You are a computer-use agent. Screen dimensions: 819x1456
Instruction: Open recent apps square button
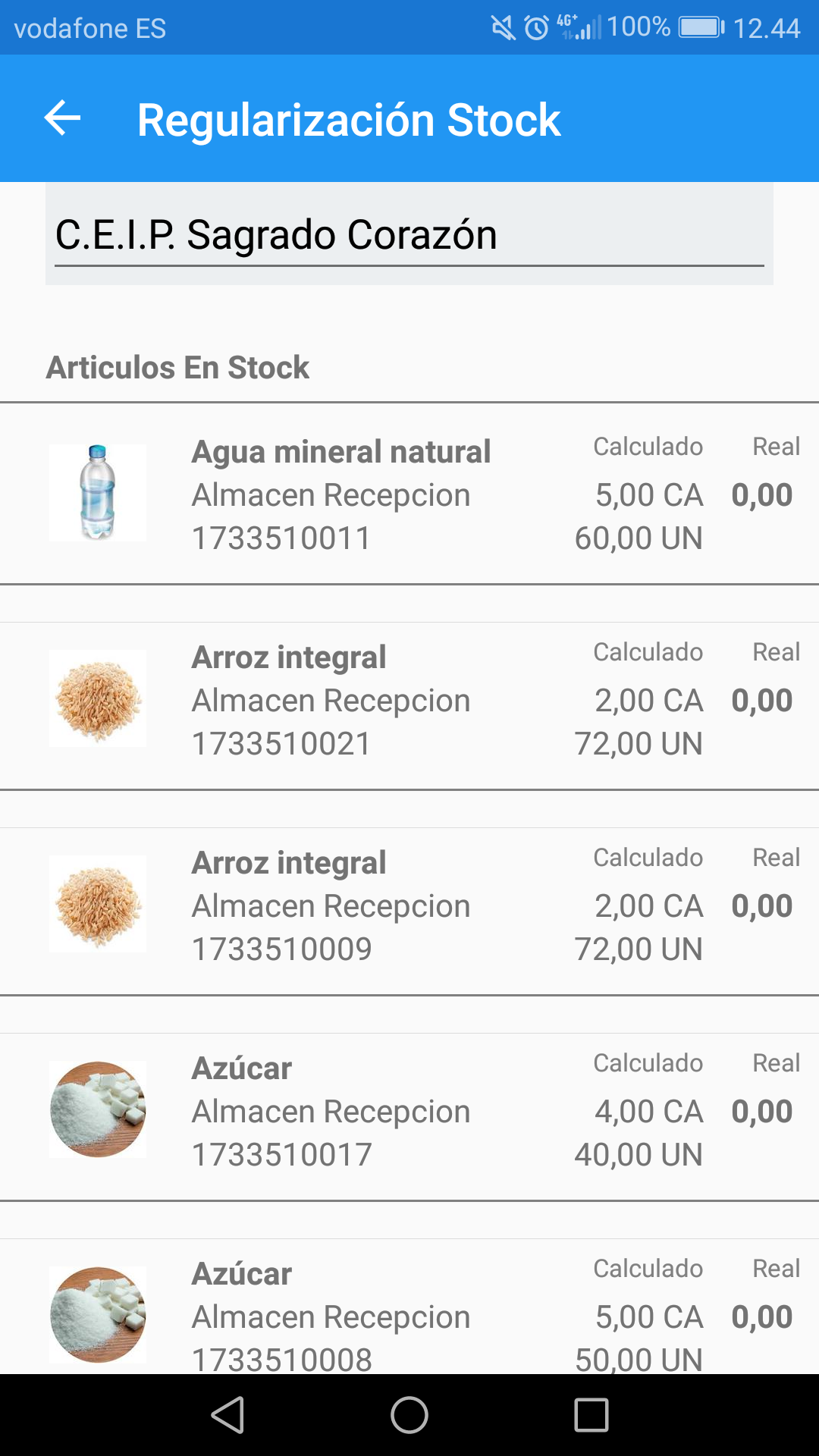pyautogui.click(x=591, y=1415)
